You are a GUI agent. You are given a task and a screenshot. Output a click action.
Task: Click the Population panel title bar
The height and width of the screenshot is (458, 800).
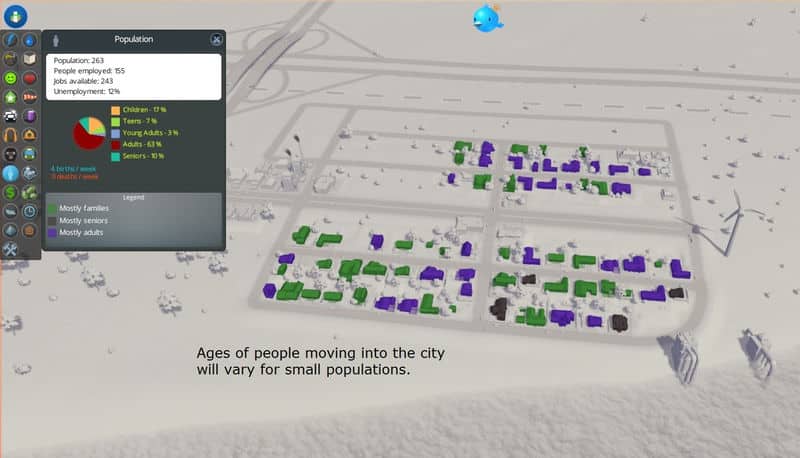click(x=133, y=39)
